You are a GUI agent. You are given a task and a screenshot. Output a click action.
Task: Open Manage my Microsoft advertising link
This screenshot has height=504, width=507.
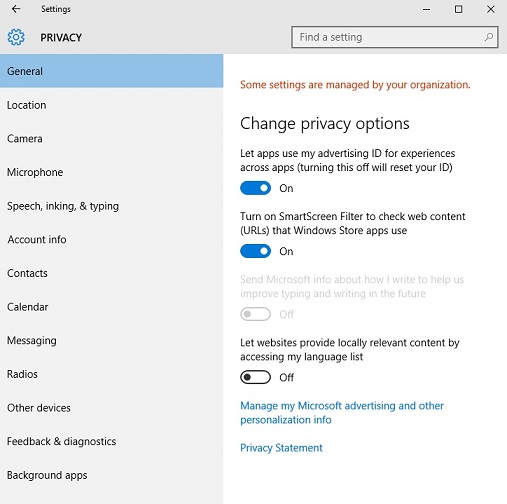(342, 413)
